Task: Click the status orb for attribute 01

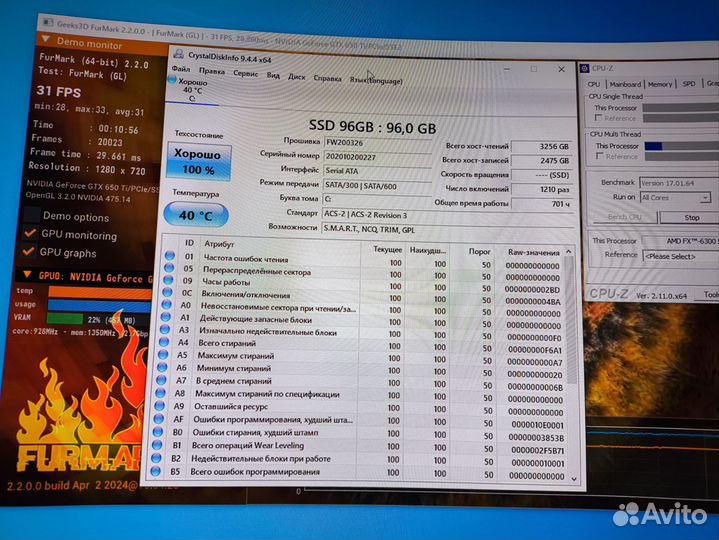Action: (168, 256)
